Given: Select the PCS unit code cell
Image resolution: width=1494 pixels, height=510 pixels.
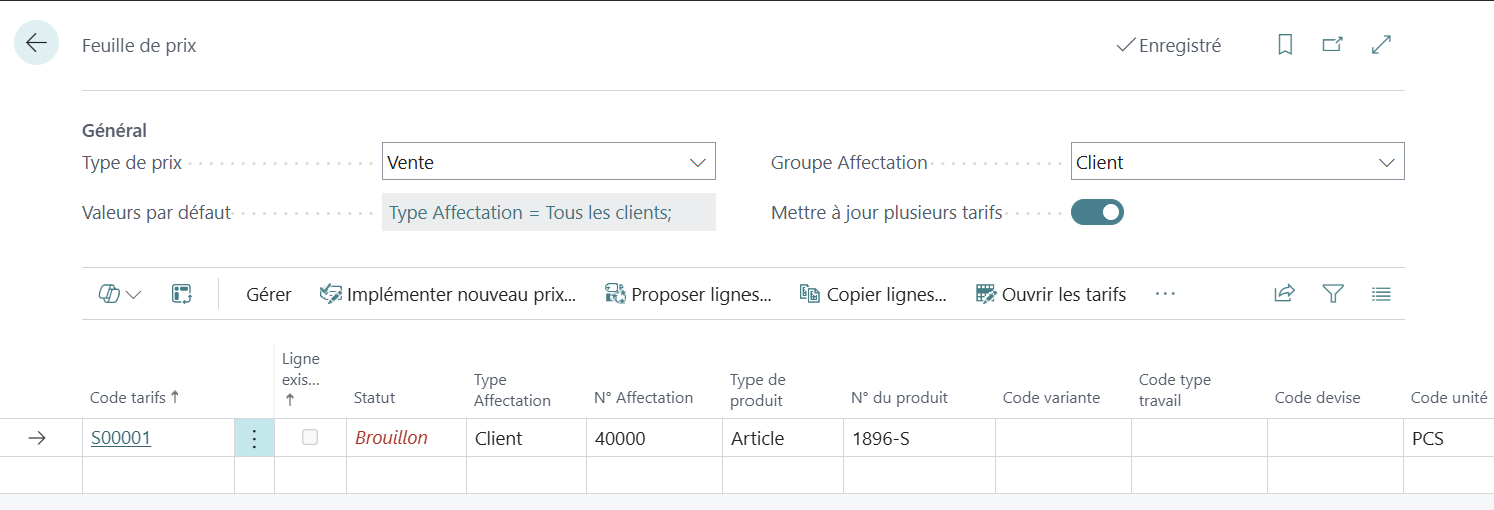Looking at the screenshot, I should coord(1448,438).
